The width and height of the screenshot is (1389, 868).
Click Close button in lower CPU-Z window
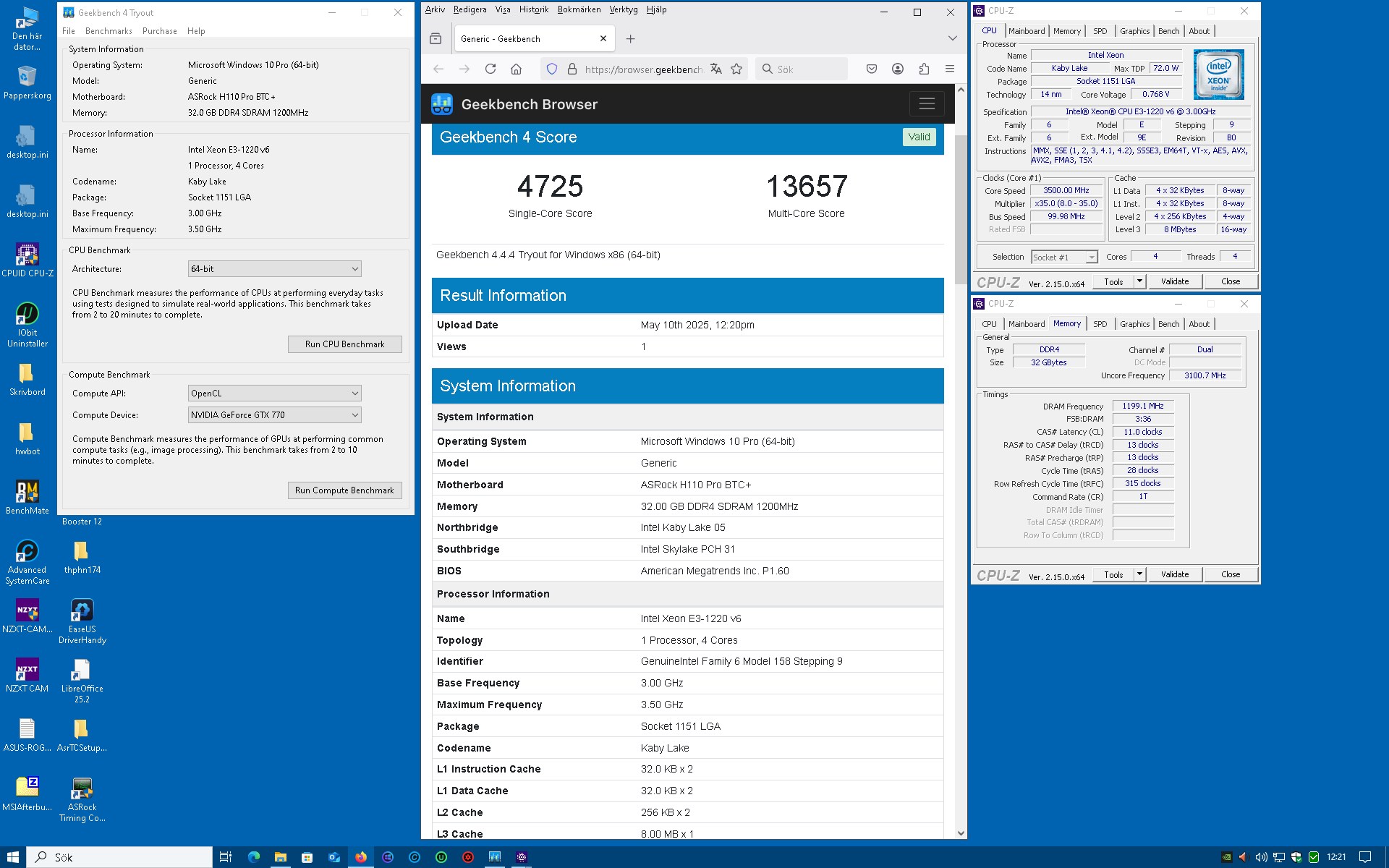tap(1231, 574)
